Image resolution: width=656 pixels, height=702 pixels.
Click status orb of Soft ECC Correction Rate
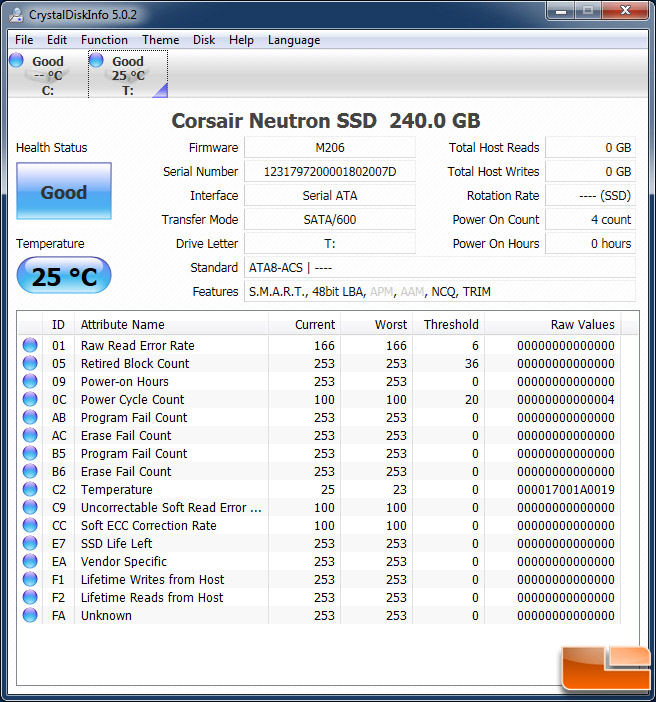30,525
